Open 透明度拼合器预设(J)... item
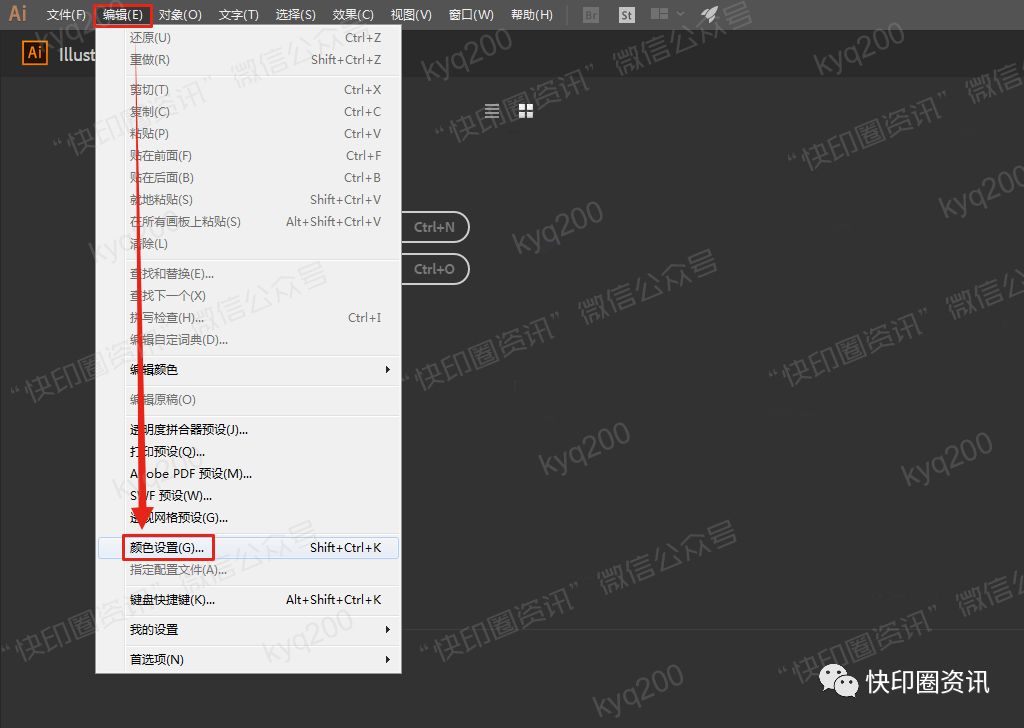The width and height of the screenshot is (1024, 728). [248, 430]
